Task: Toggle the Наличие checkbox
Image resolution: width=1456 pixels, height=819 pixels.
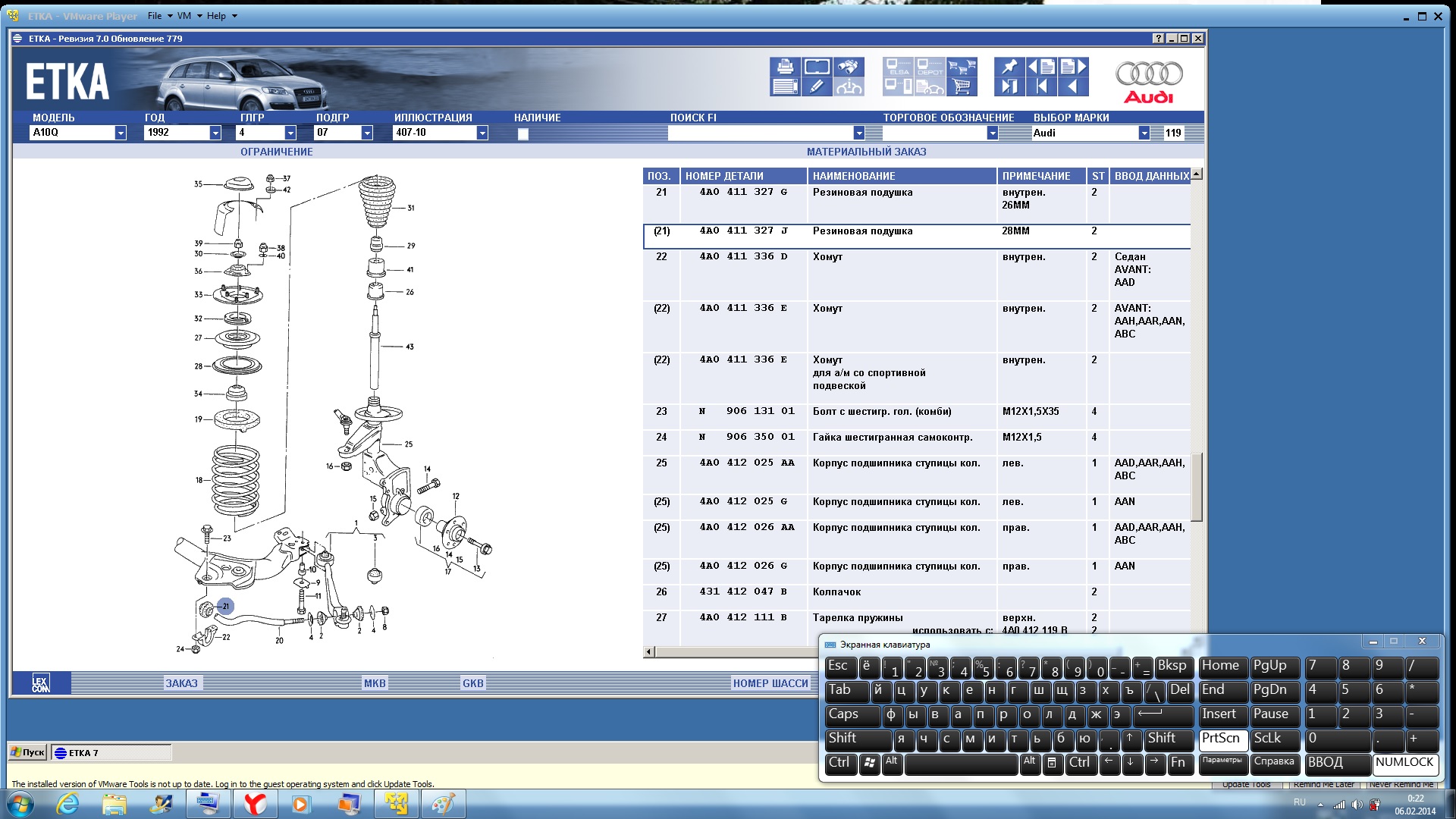Action: click(522, 133)
